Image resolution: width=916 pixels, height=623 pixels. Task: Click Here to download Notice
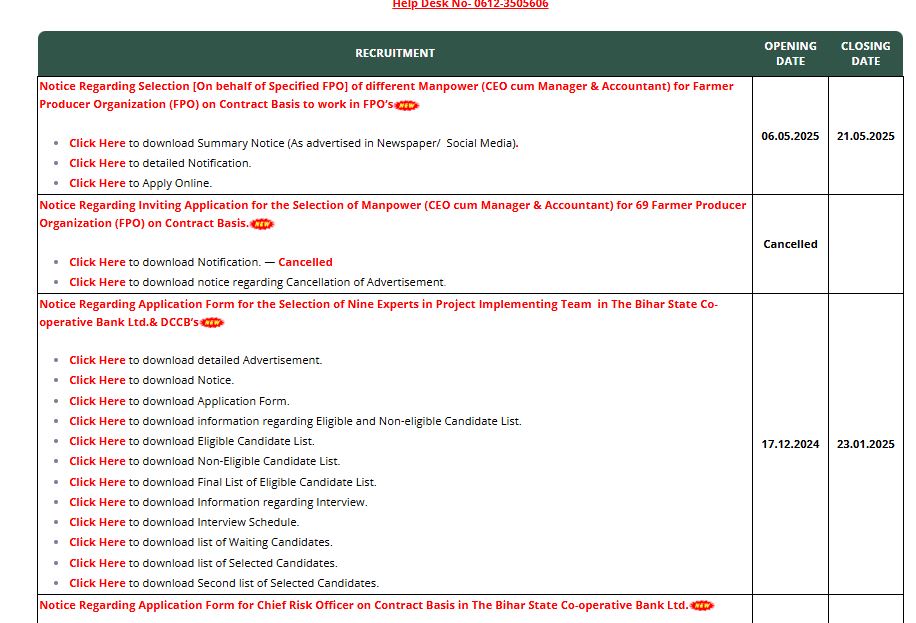pos(97,380)
